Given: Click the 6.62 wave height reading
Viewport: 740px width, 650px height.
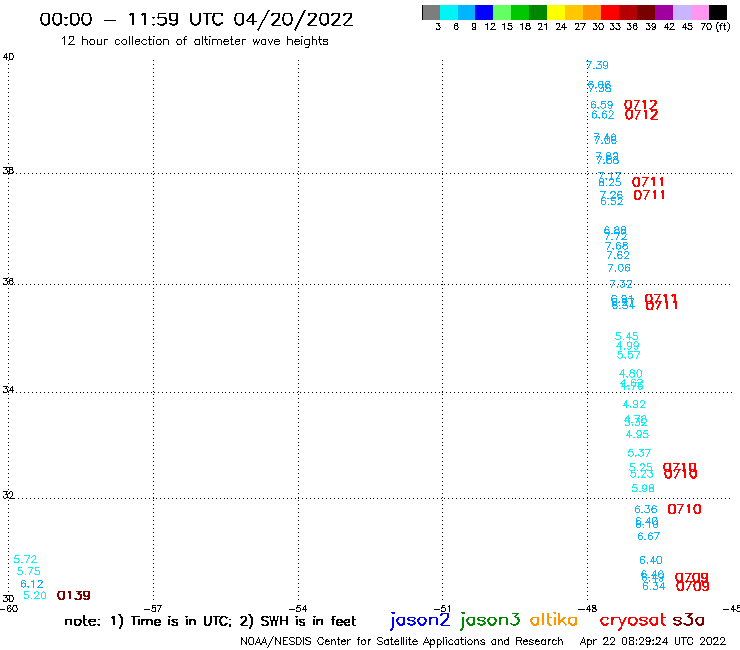Looking at the screenshot, I should coord(603,115).
